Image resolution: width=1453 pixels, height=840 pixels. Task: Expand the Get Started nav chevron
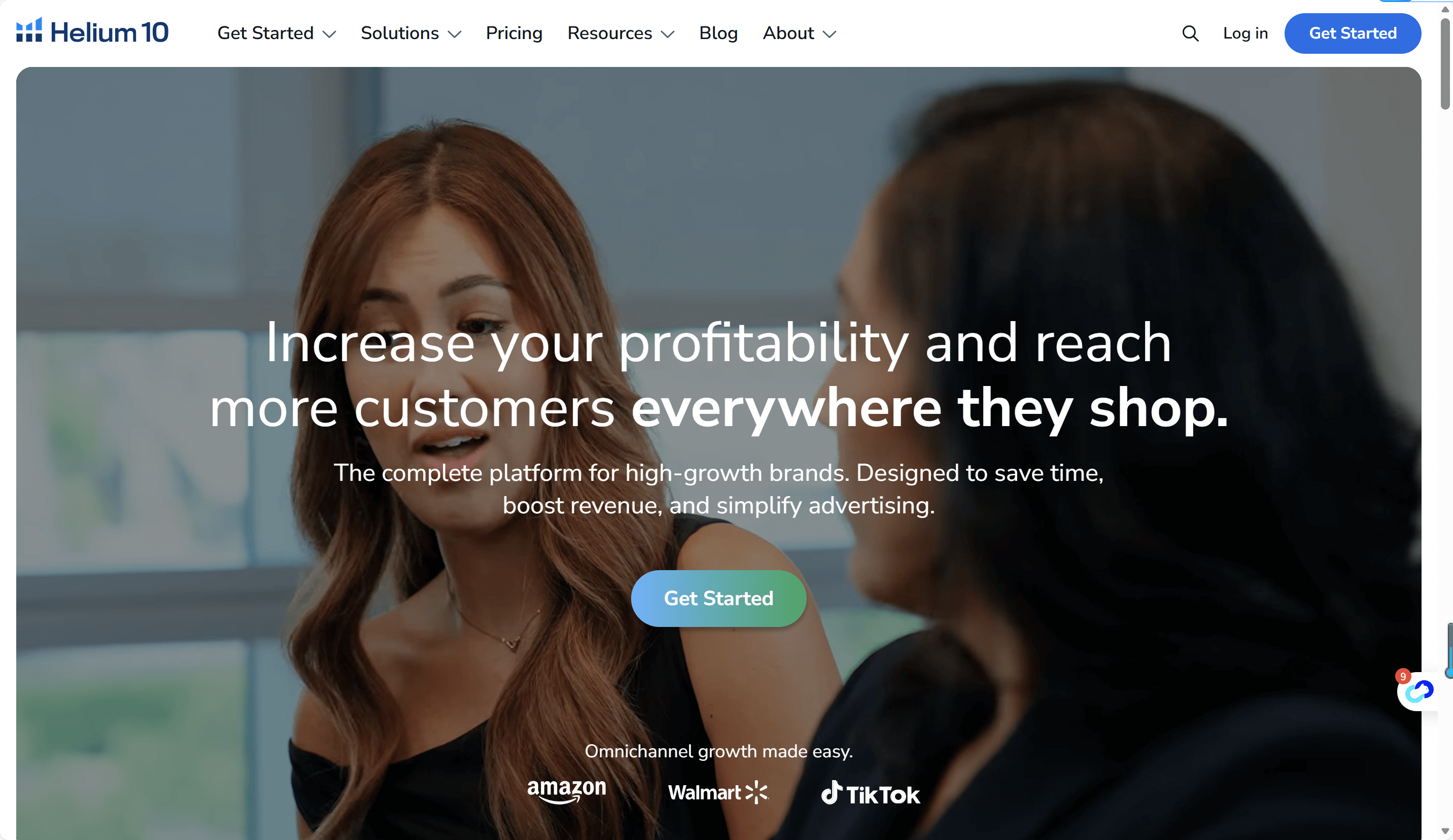[x=329, y=34]
